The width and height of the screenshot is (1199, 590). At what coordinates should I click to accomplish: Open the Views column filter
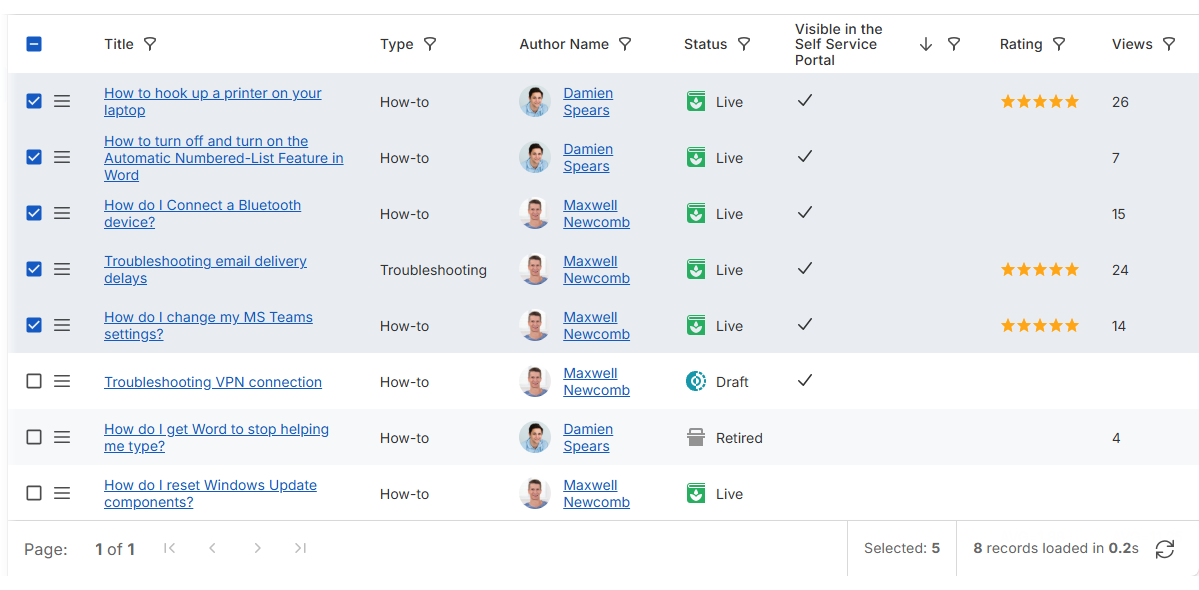pyautogui.click(x=1169, y=44)
